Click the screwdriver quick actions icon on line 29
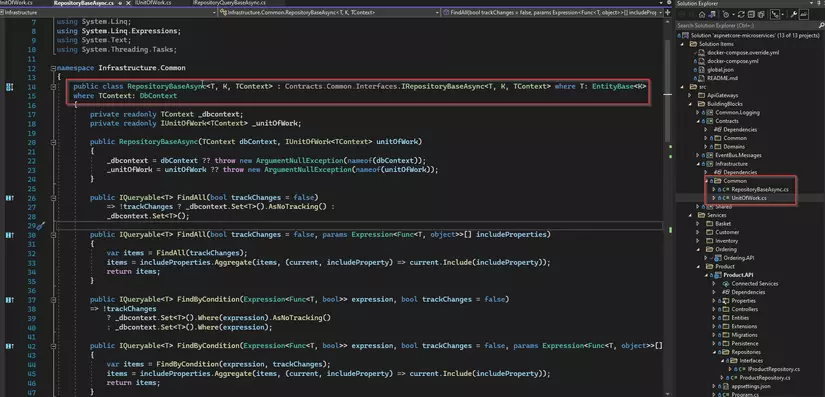The height and width of the screenshot is (397, 825). tap(41, 226)
